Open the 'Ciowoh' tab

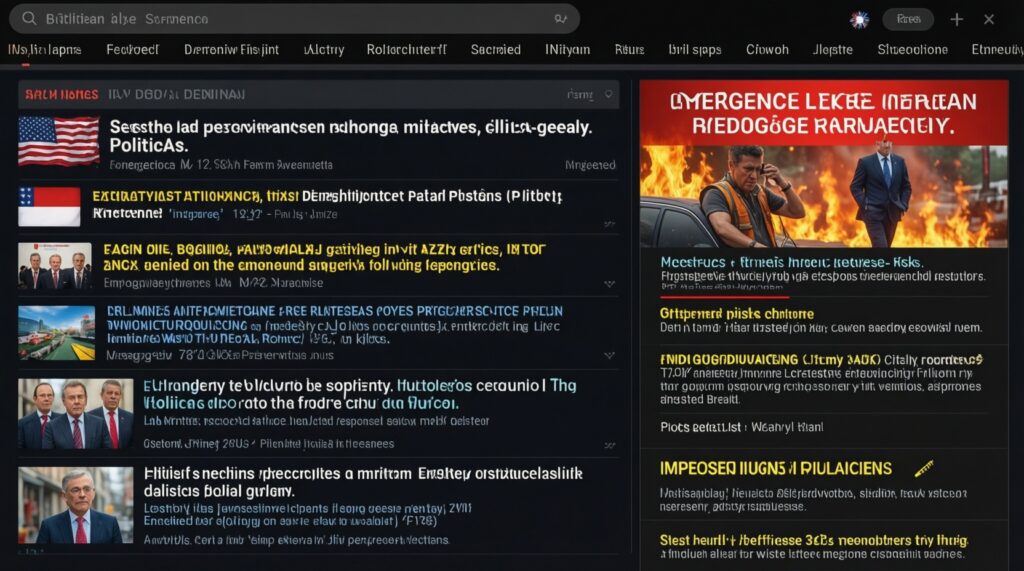(x=767, y=50)
